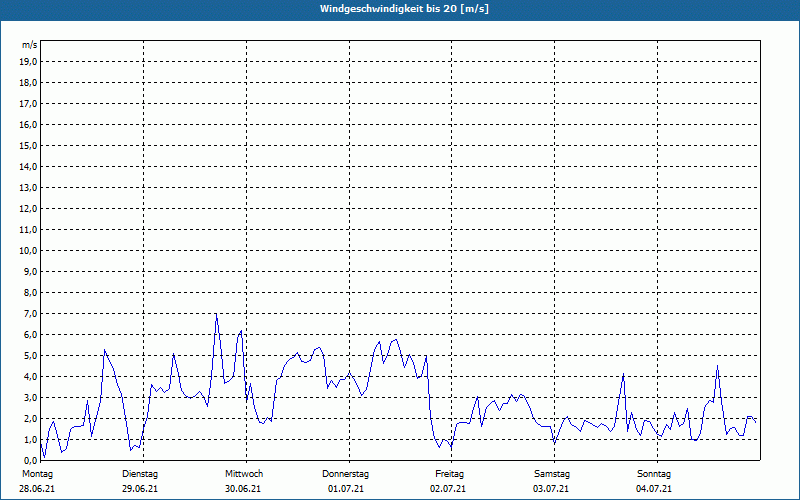Click the '11,0' axis value
800x500 pixels.
click(29, 230)
